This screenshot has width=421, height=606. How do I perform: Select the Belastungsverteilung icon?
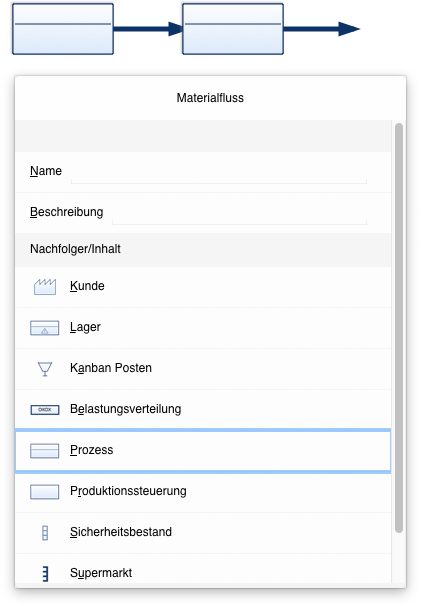tap(45, 410)
